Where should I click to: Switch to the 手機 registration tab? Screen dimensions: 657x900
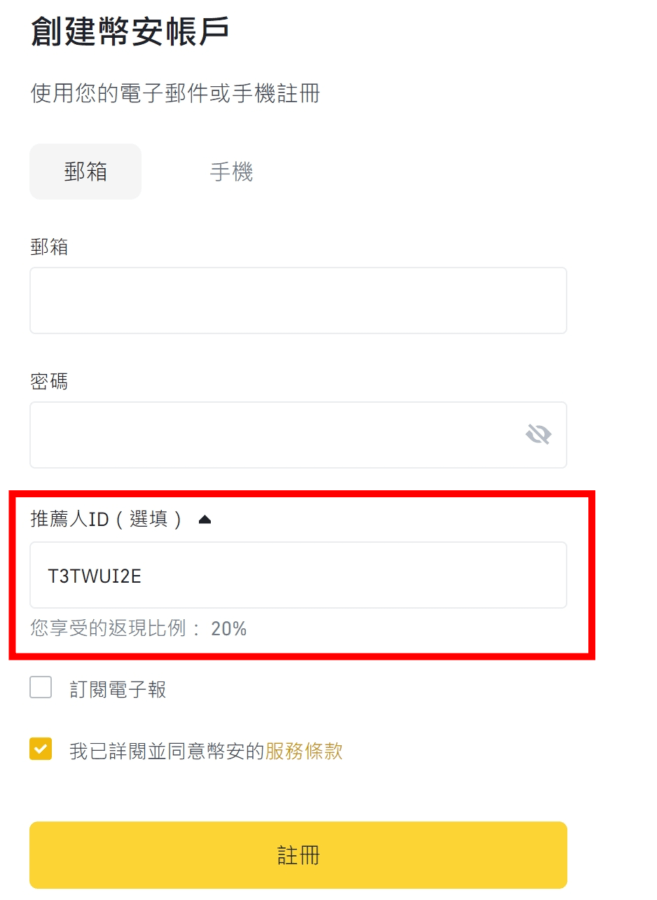click(231, 172)
